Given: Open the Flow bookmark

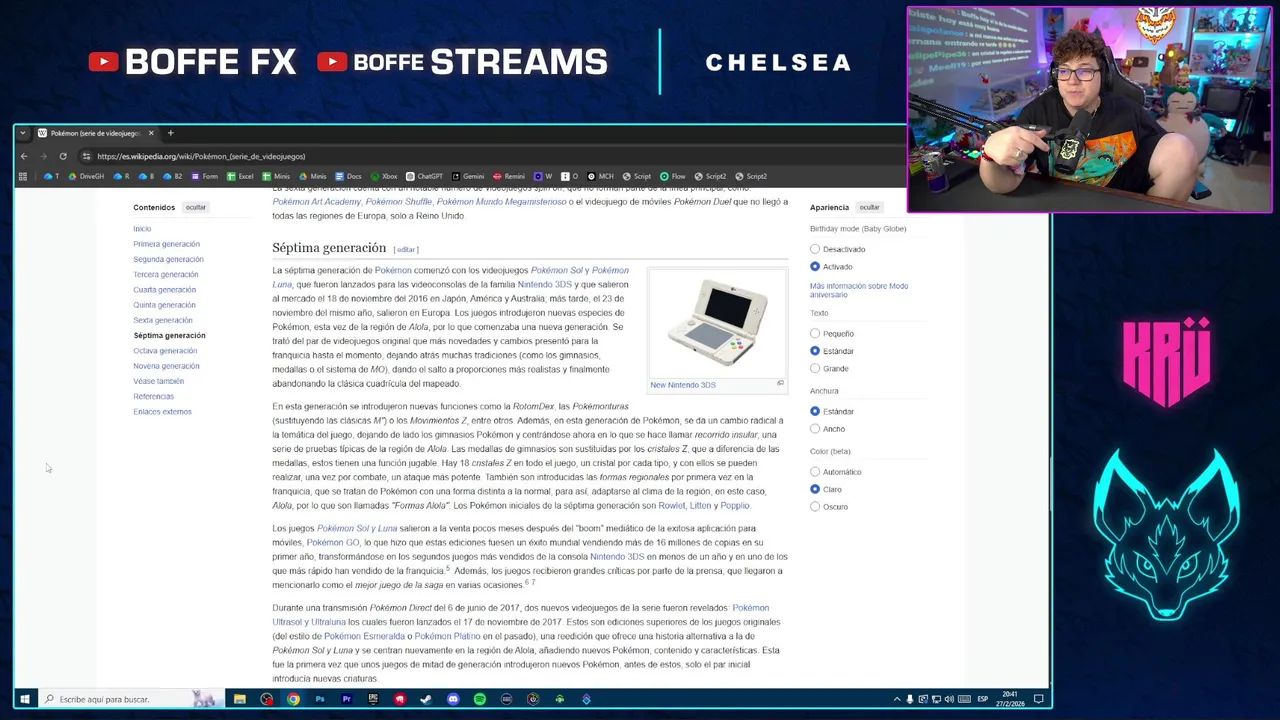Looking at the screenshot, I should click(673, 176).
